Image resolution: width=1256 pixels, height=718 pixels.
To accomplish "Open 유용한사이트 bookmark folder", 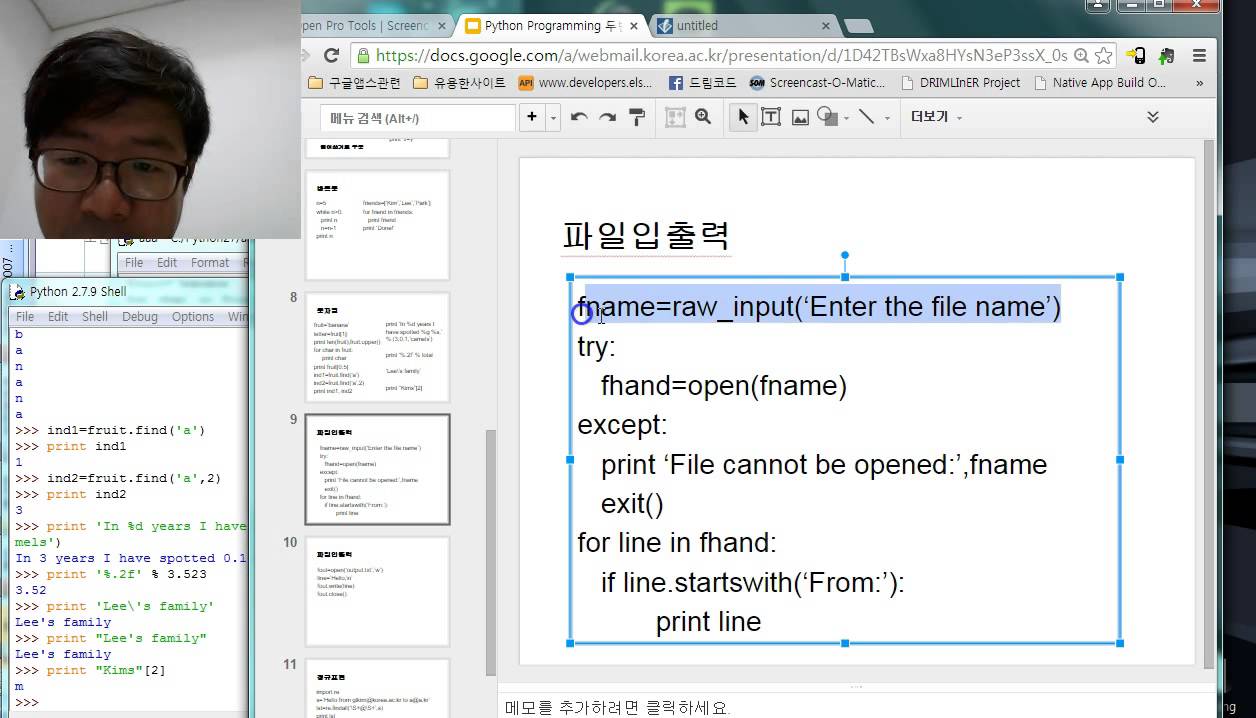I will pyautogui.click(x=460, y=83).
